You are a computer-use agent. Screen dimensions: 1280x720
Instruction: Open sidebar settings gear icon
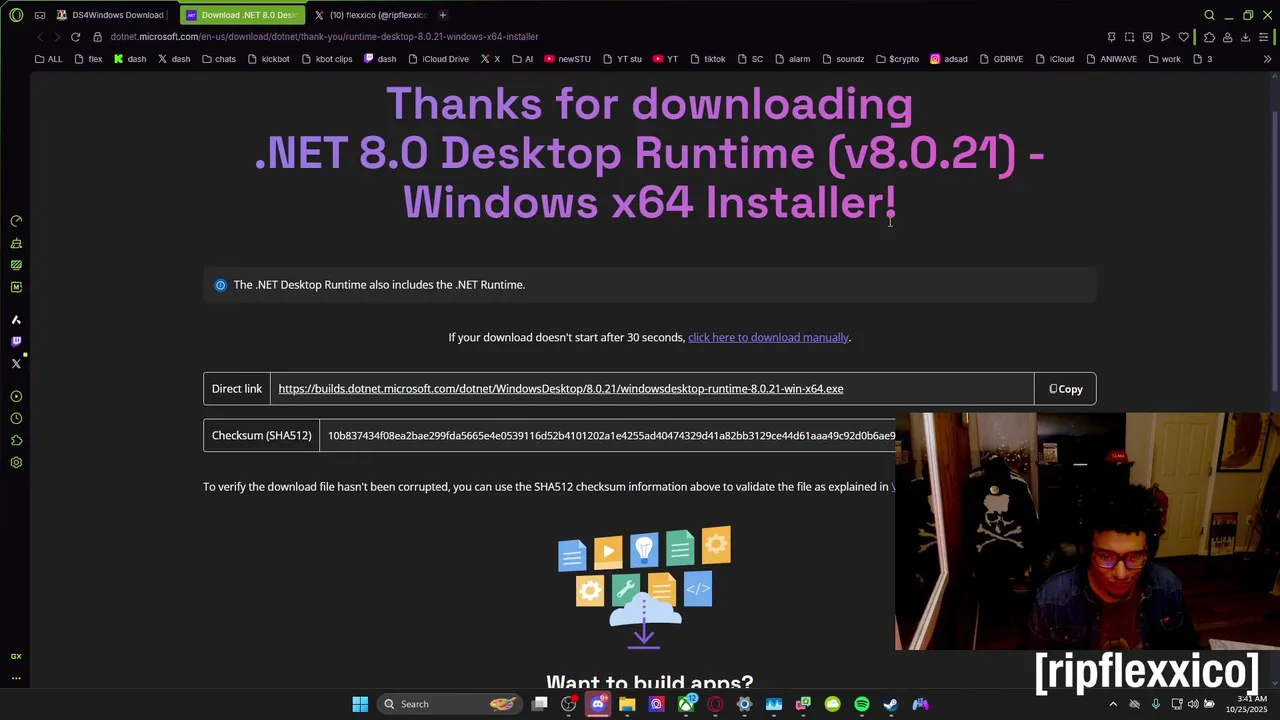16,463
